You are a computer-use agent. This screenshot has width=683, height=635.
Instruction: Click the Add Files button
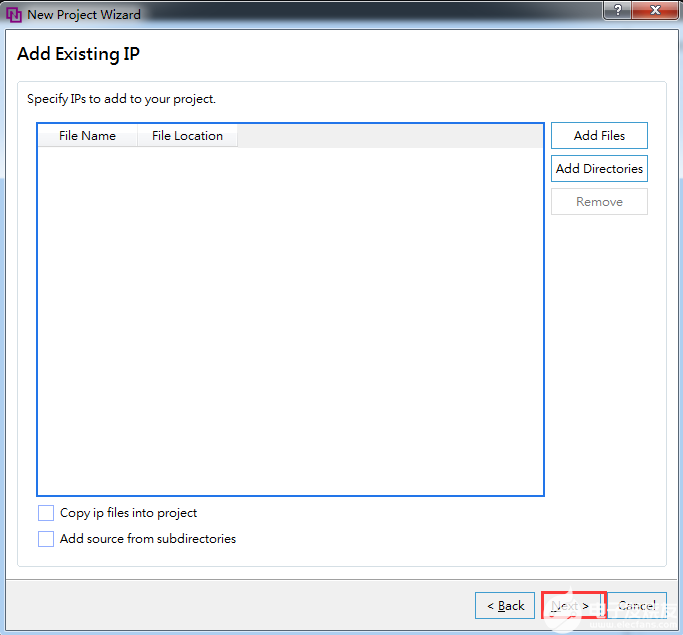(x=599, y=135)
